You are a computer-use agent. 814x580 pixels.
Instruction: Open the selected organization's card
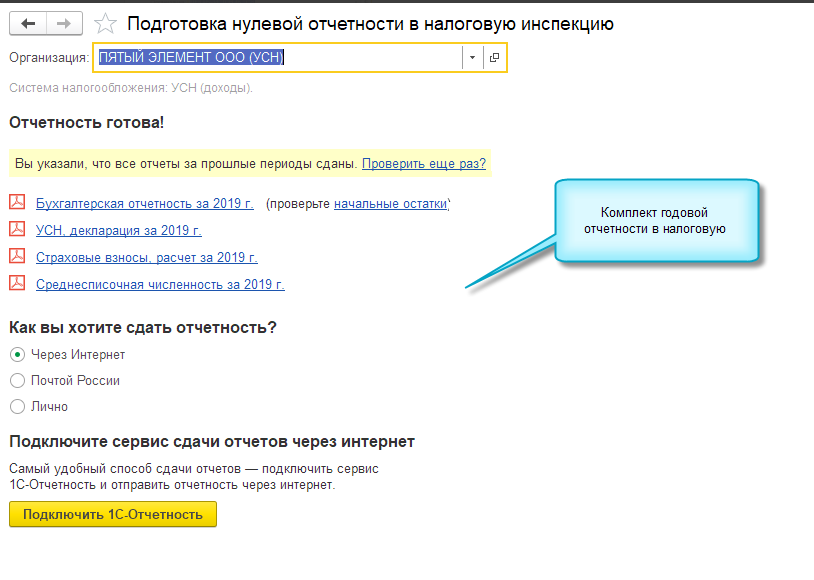point(494,57)
